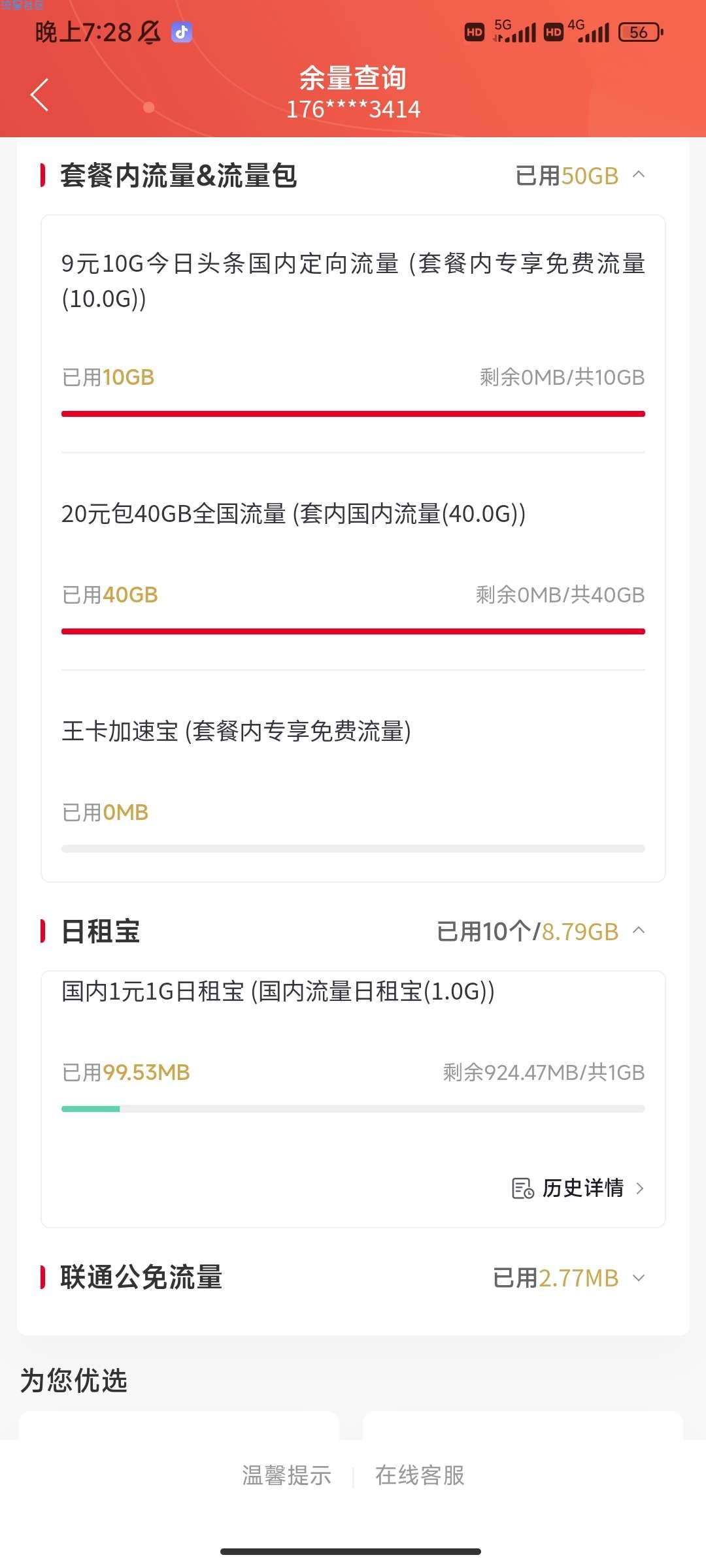The image size is (706, 1568).
Task: Tap the 5G signal strength icon
Action: click(x=514, y=31)
